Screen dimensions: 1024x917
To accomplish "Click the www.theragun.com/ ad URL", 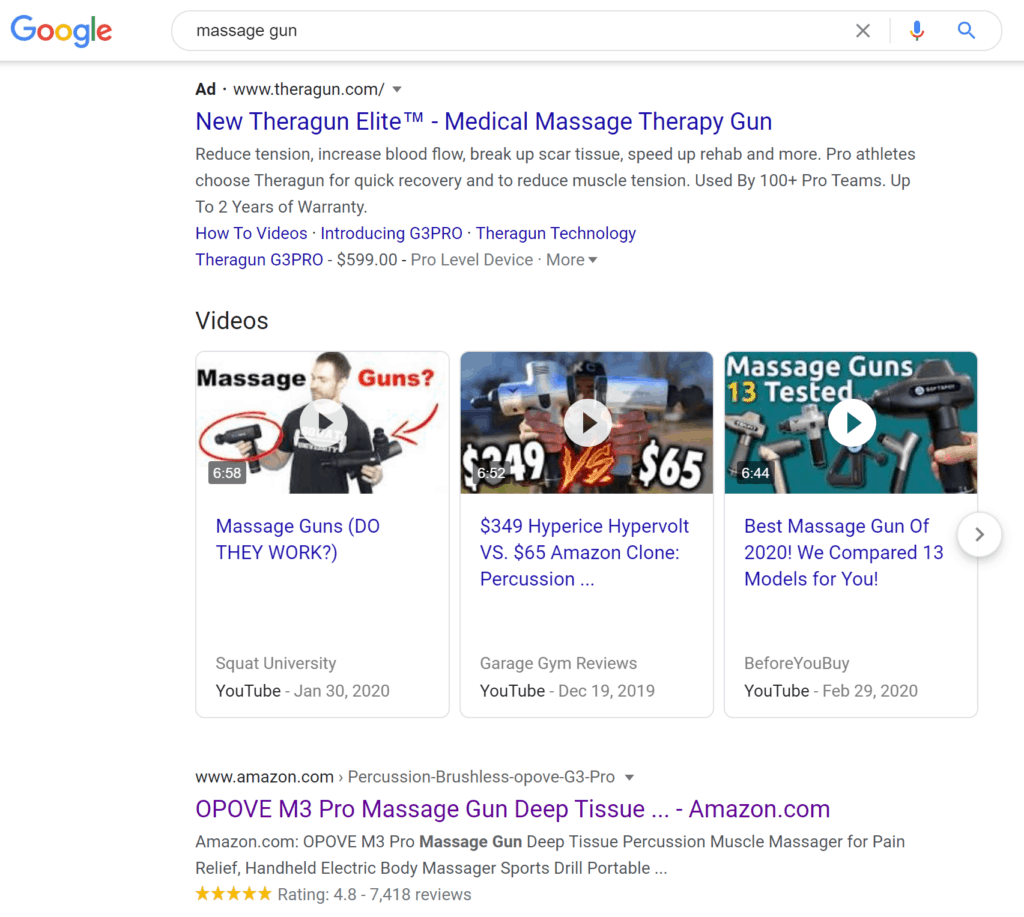I will pos(308,89).
